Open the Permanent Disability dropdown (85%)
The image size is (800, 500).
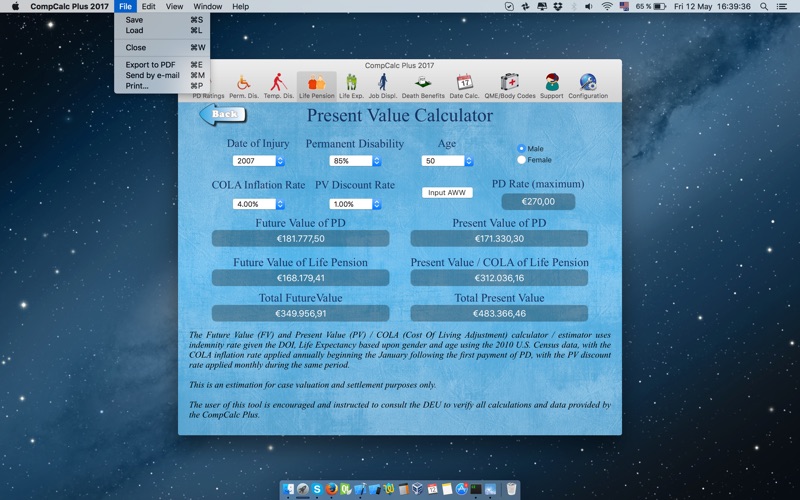355,161
